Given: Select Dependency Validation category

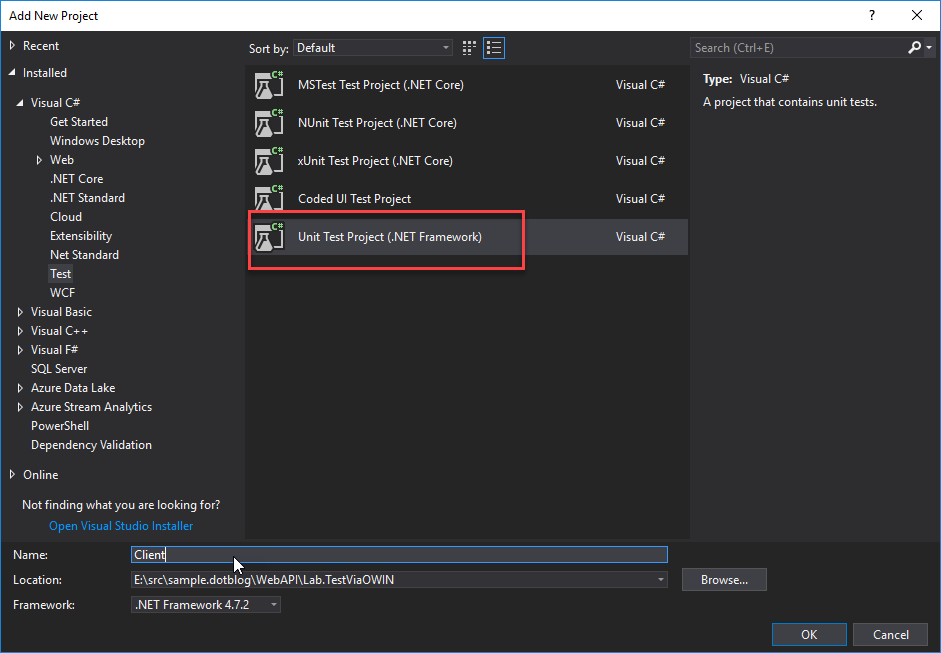Looking at the screenshot, I should pyautogui.click(x=91, y=445).
